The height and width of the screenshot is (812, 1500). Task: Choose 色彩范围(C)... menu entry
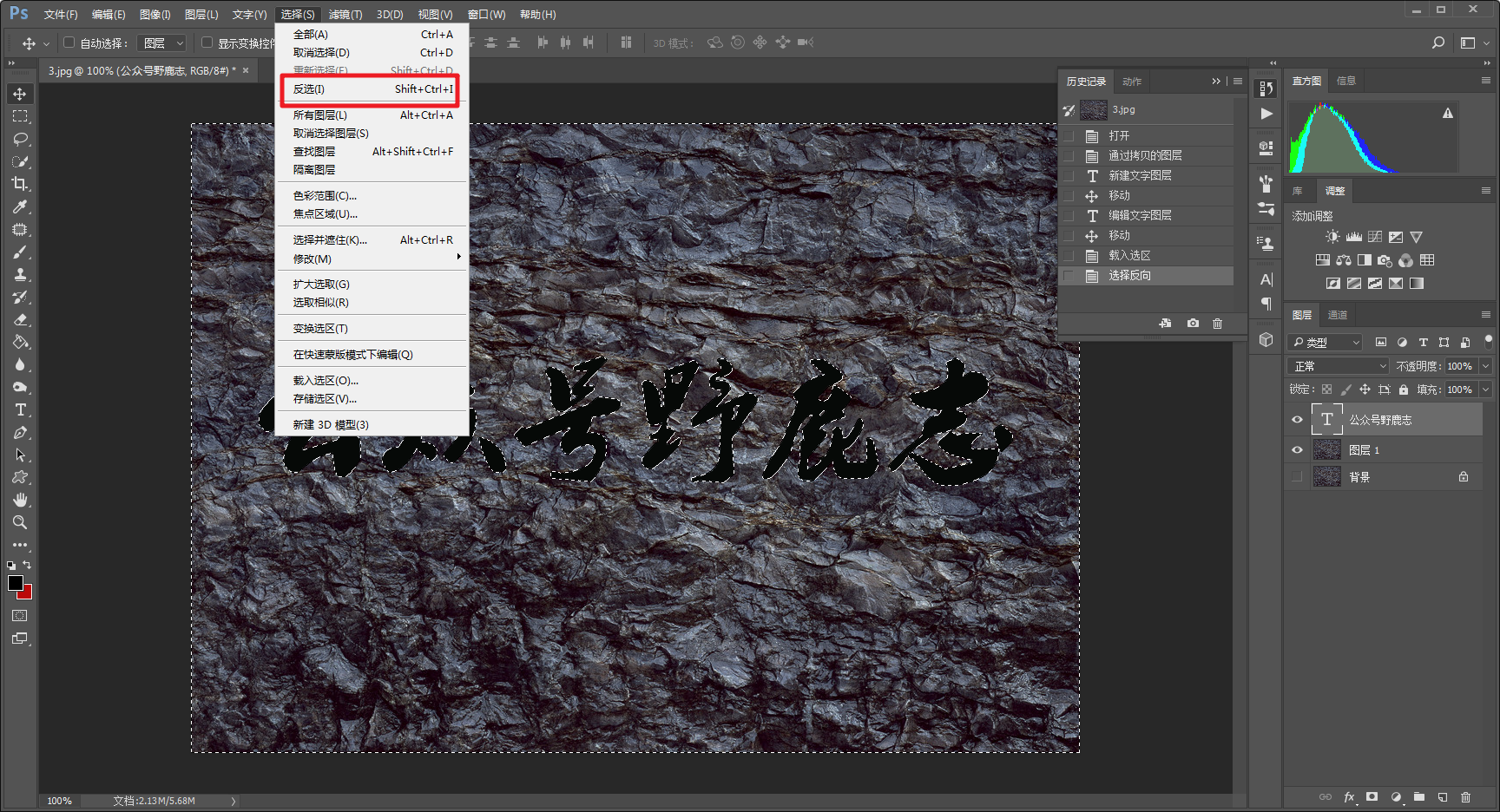tap(372, 195)
